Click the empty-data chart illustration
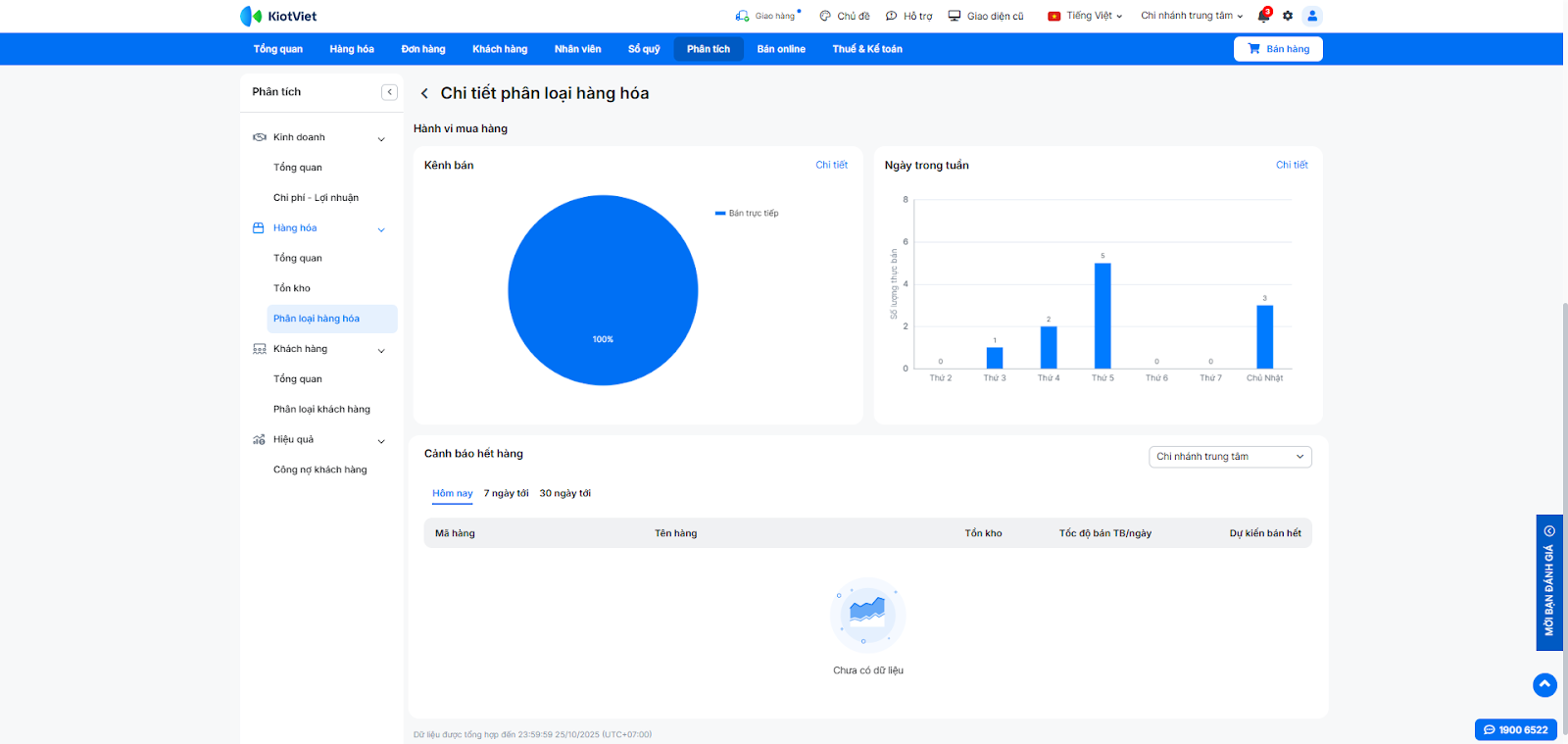The width and height of the screenshot is (1568, 744). (x=867, y=615)
